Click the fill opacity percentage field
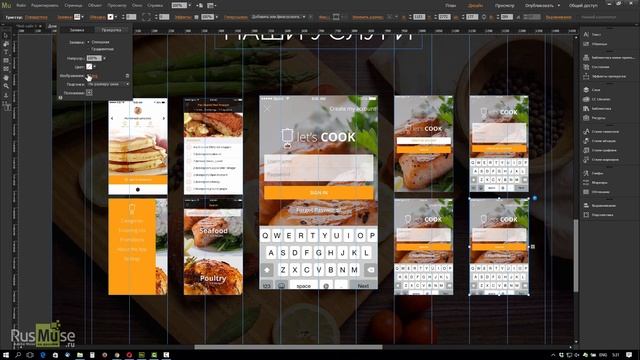The image size is (640, 360). coord(93,58)
